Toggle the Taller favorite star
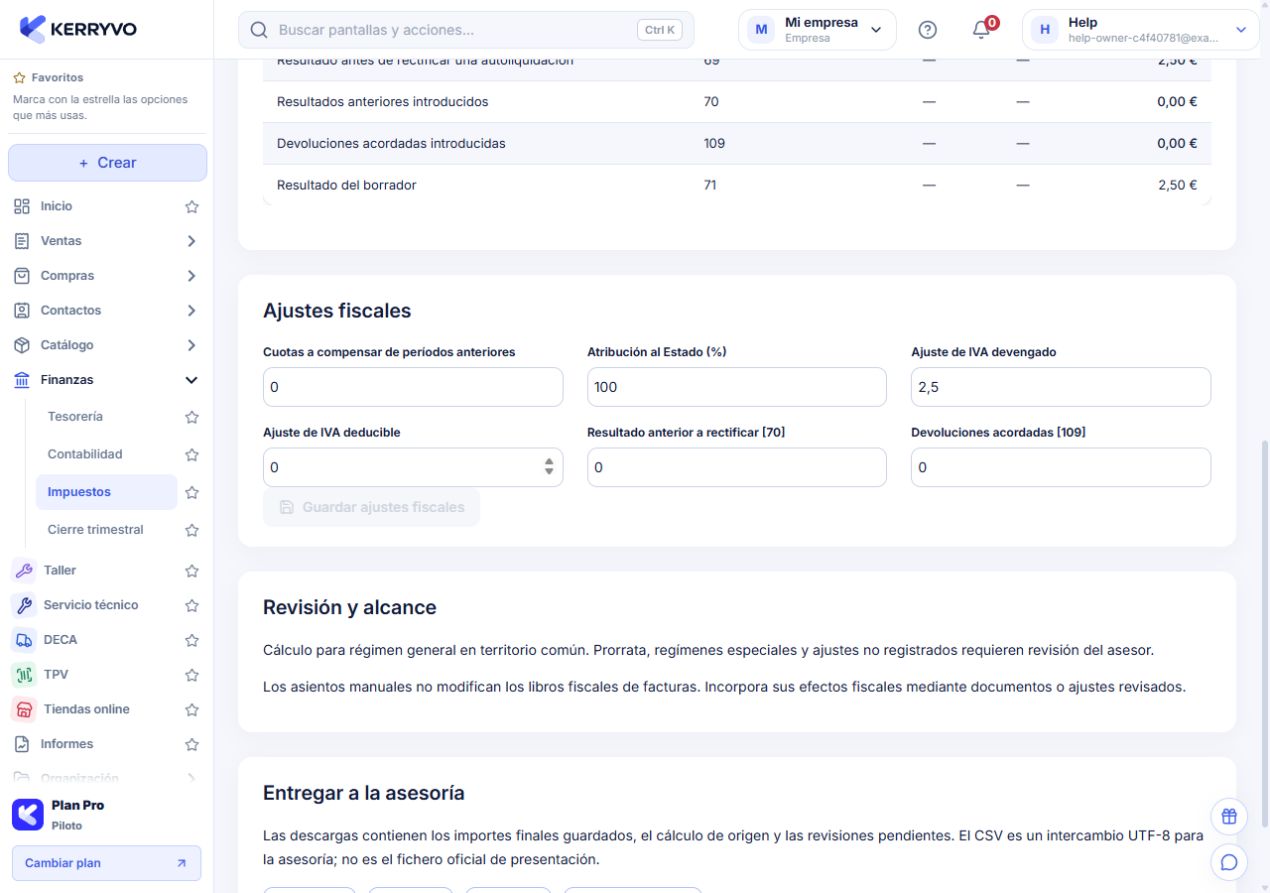 tap(192, 571)
